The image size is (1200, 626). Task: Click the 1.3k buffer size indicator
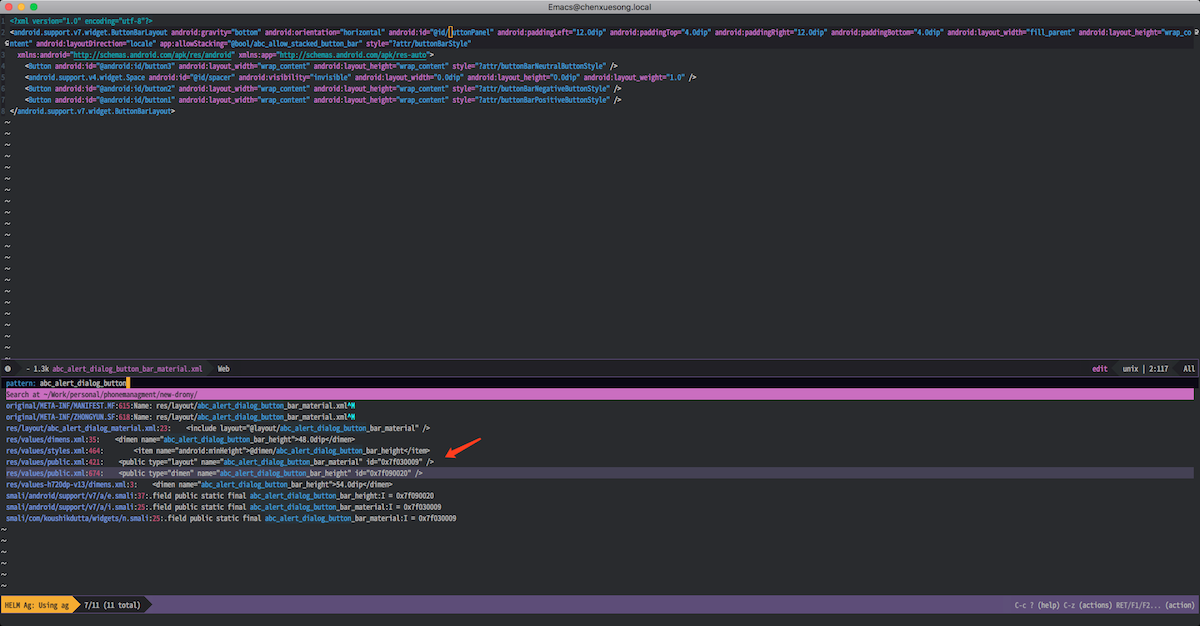(40, 368)
